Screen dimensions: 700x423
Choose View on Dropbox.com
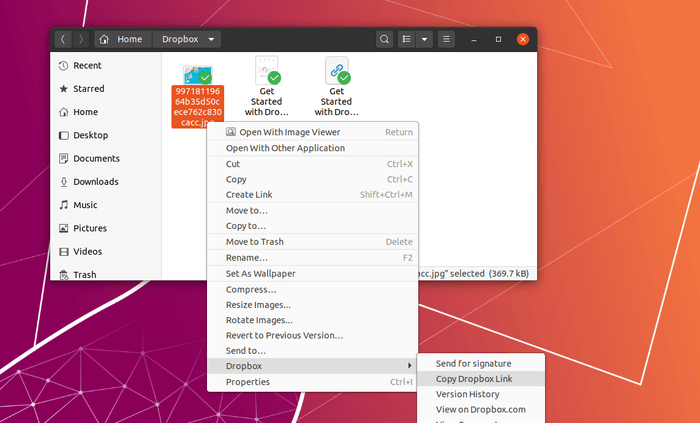coord(481,410)
